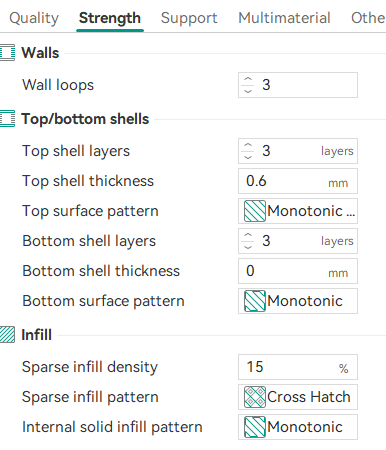This screenshot has width=386, height=450.
Task: Click the Top surface pattern monotonic icon
Action: pyautogui.click(x=255, y=211)
